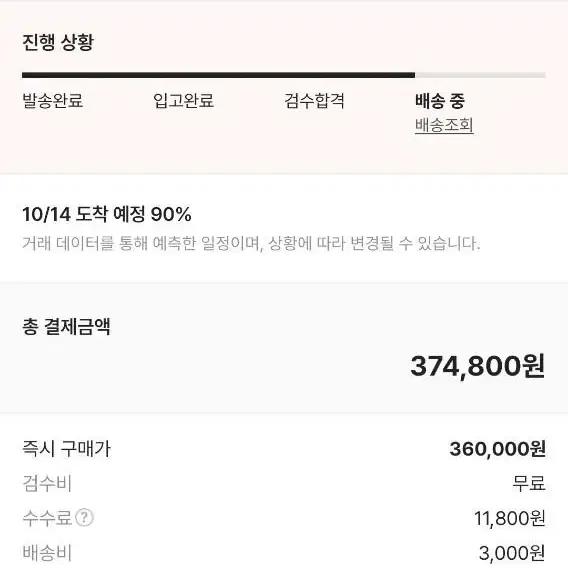568x568 pixels.
Task: Open the 수수료 help question-mark icon
Action: point(84,517)
